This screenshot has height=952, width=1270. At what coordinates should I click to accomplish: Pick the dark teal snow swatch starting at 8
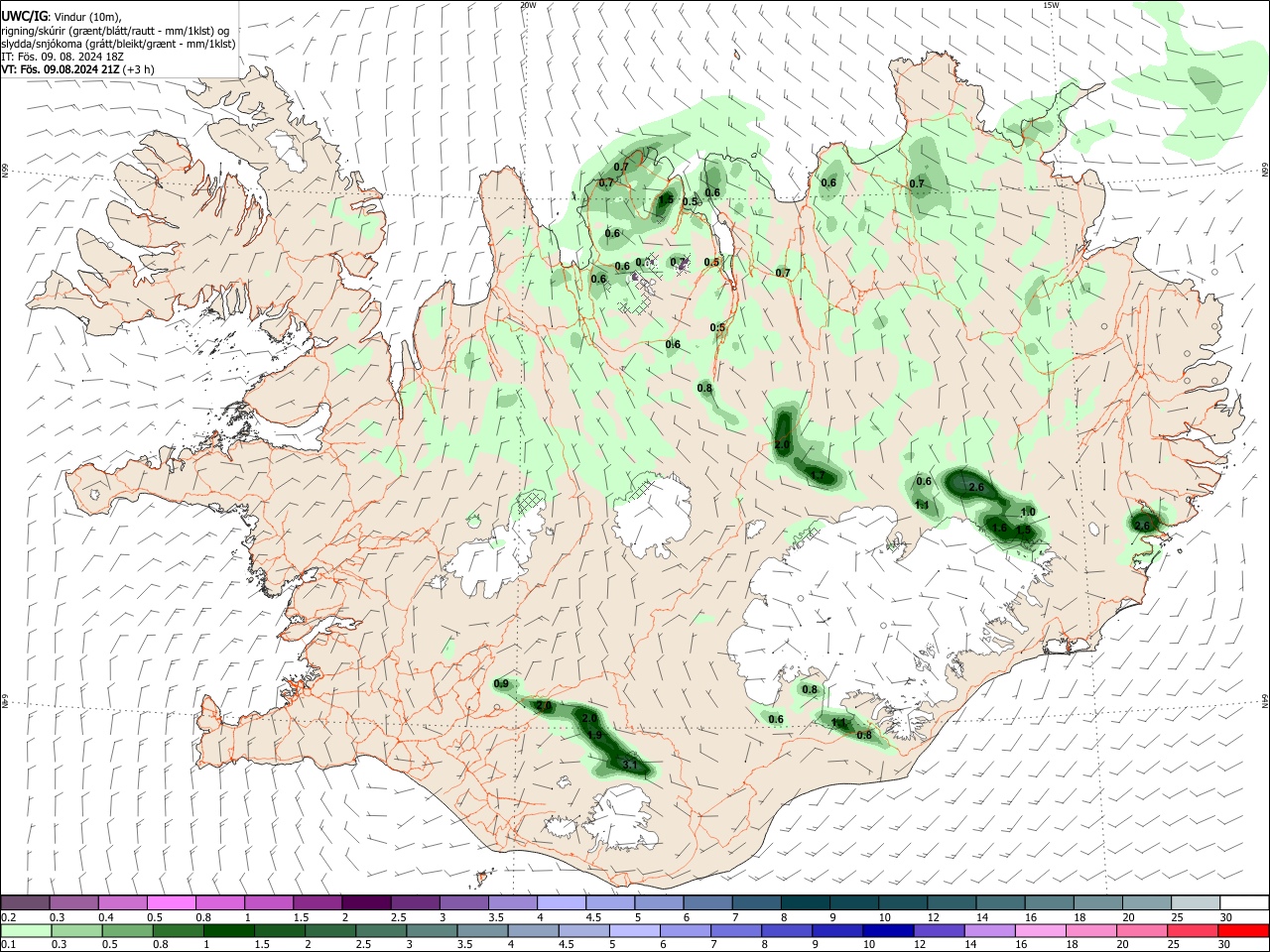coord(806,902)
